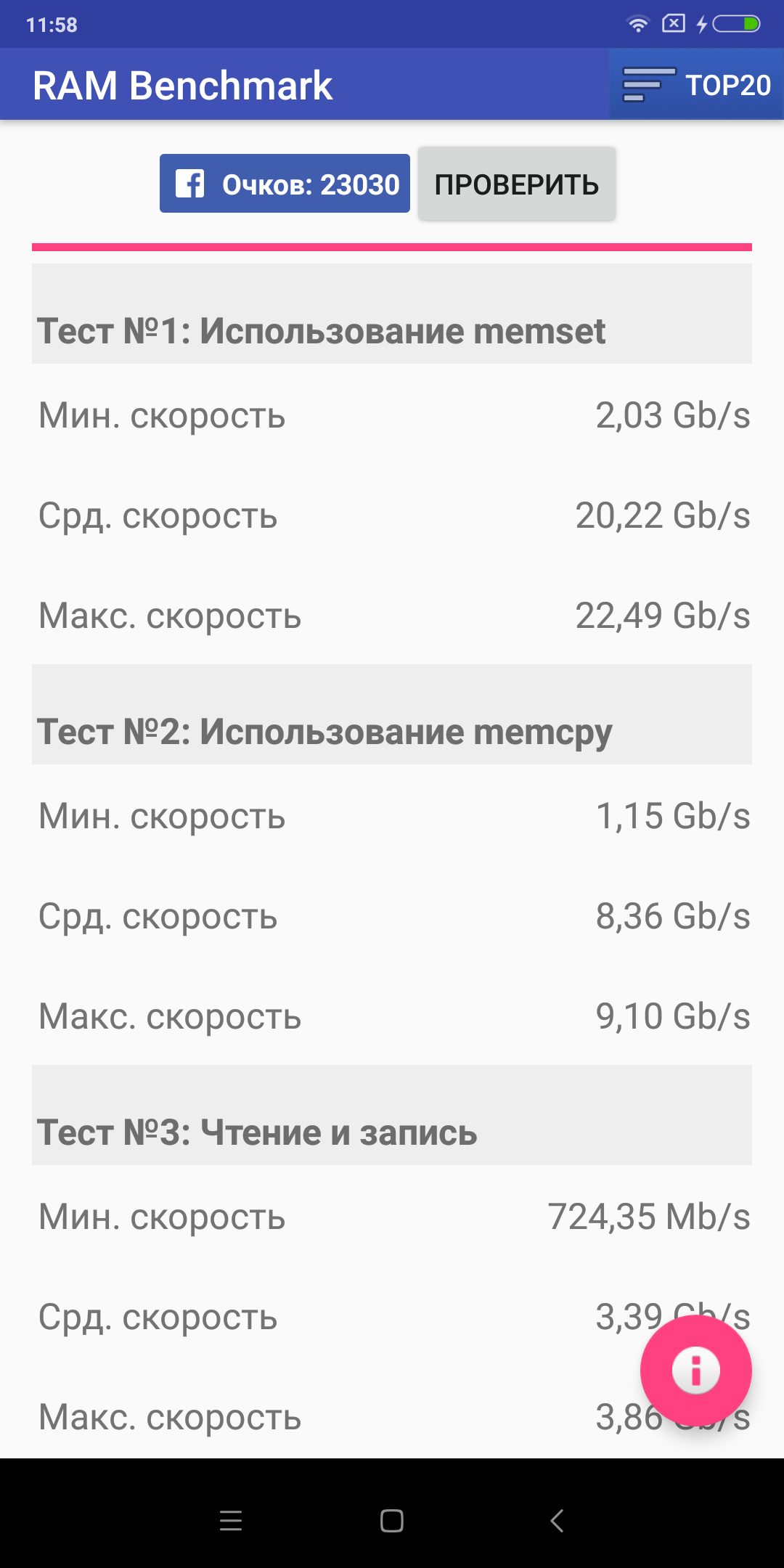The height and width of the screenshot is (1568, 784).
Task: Open the TOP20 ranking list
Action: tap(696, 85)
